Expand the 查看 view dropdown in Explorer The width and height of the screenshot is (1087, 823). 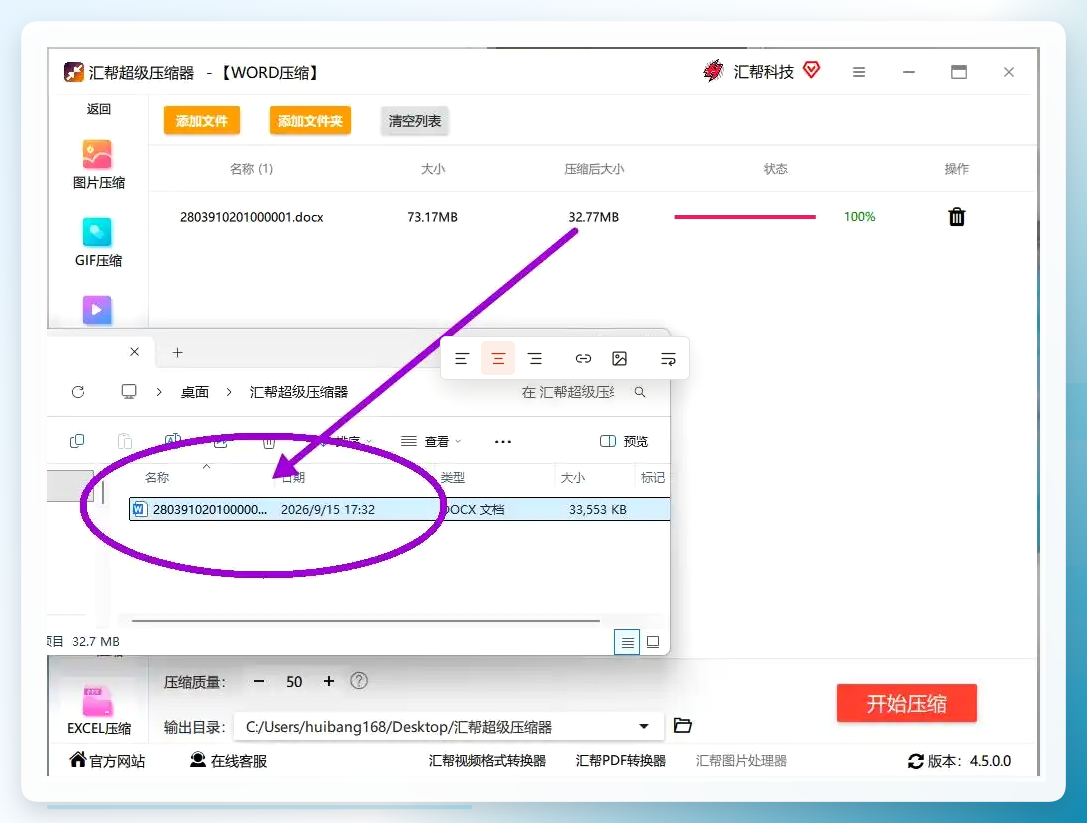point(431,442)
